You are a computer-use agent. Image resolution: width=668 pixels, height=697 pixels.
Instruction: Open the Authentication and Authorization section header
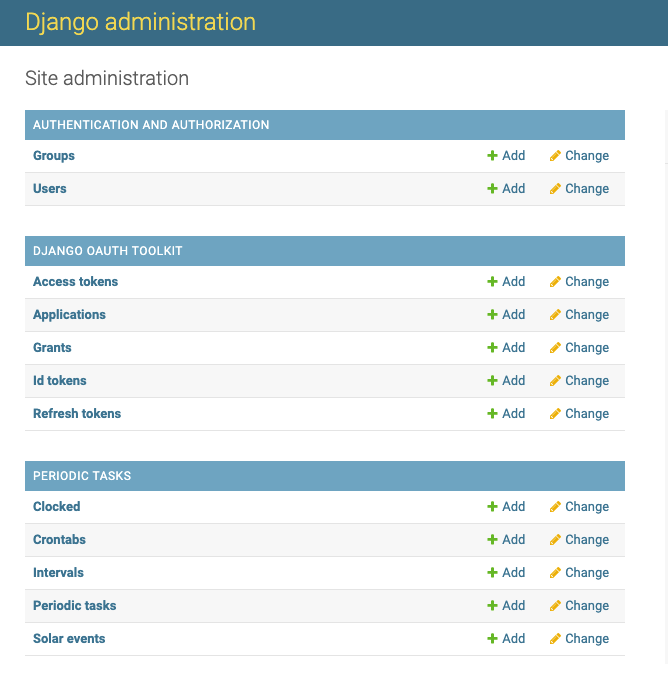coord(151,125)
